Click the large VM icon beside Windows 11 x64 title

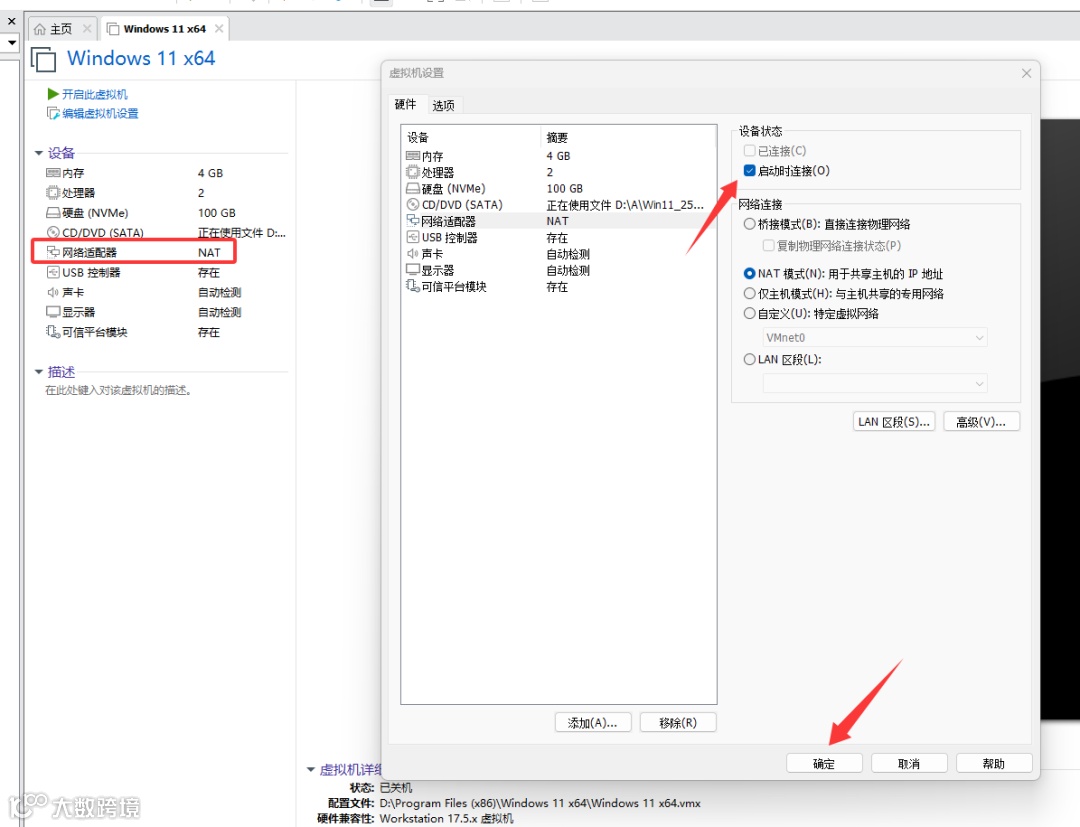coord(43,59)
